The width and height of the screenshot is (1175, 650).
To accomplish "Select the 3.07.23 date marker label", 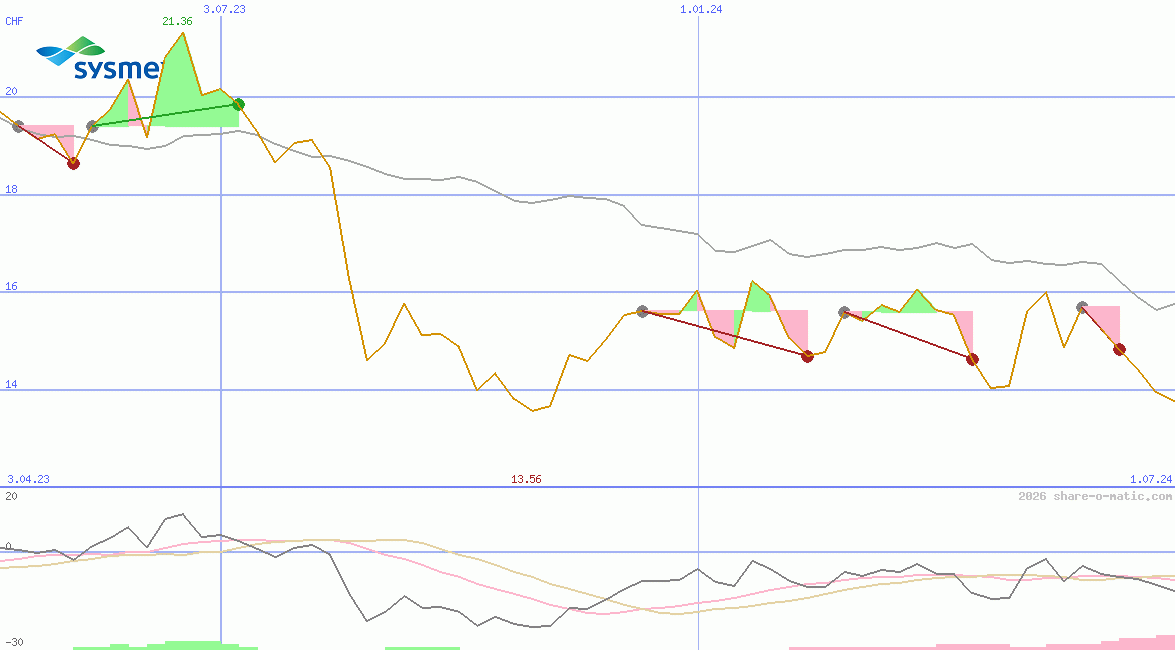I will 223,9.
